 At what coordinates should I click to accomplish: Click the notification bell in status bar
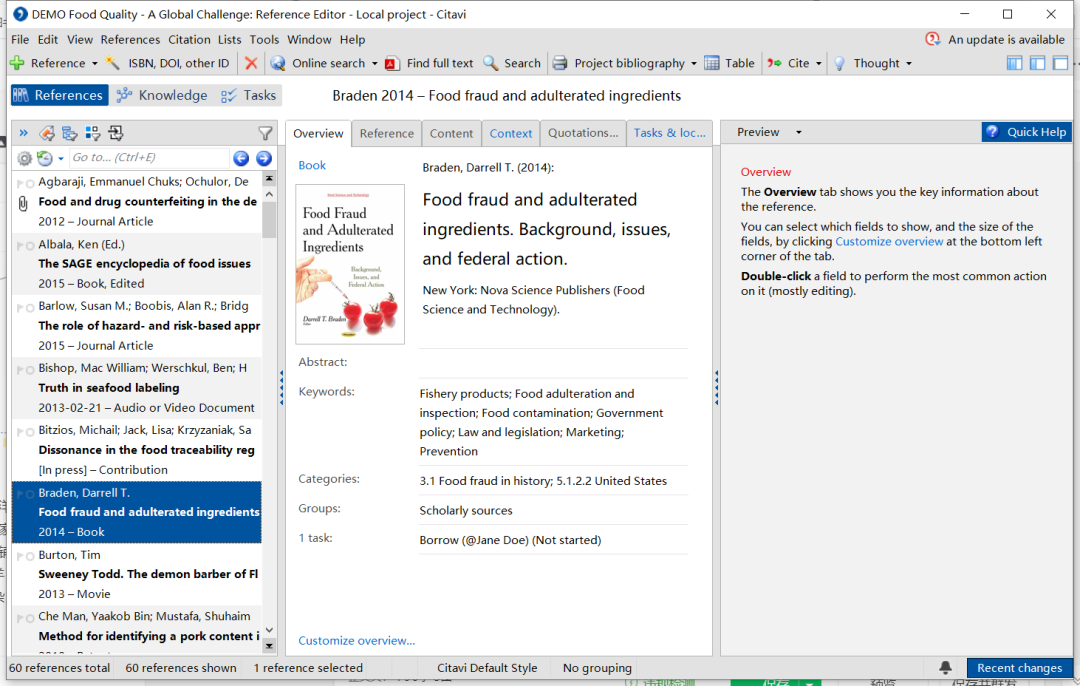tap(946, 667)
